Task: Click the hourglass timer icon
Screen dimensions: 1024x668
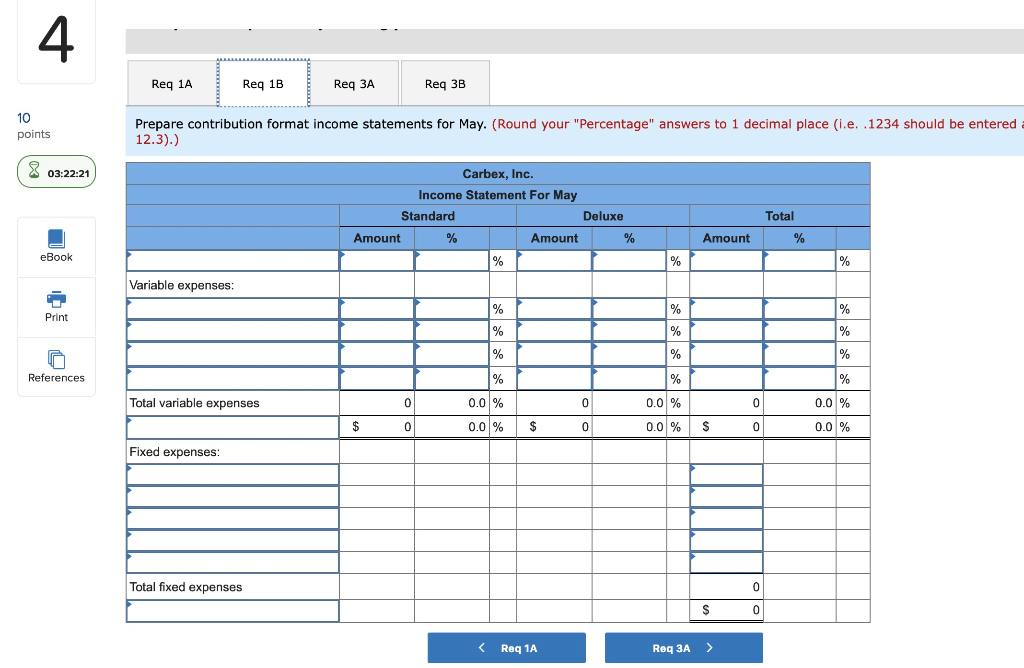Action: (x=34, y=172)
